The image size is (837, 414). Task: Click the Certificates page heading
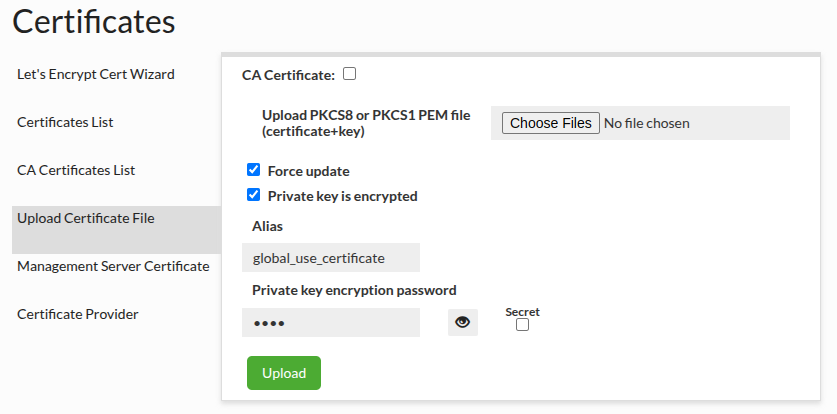[x=94, y=22]
